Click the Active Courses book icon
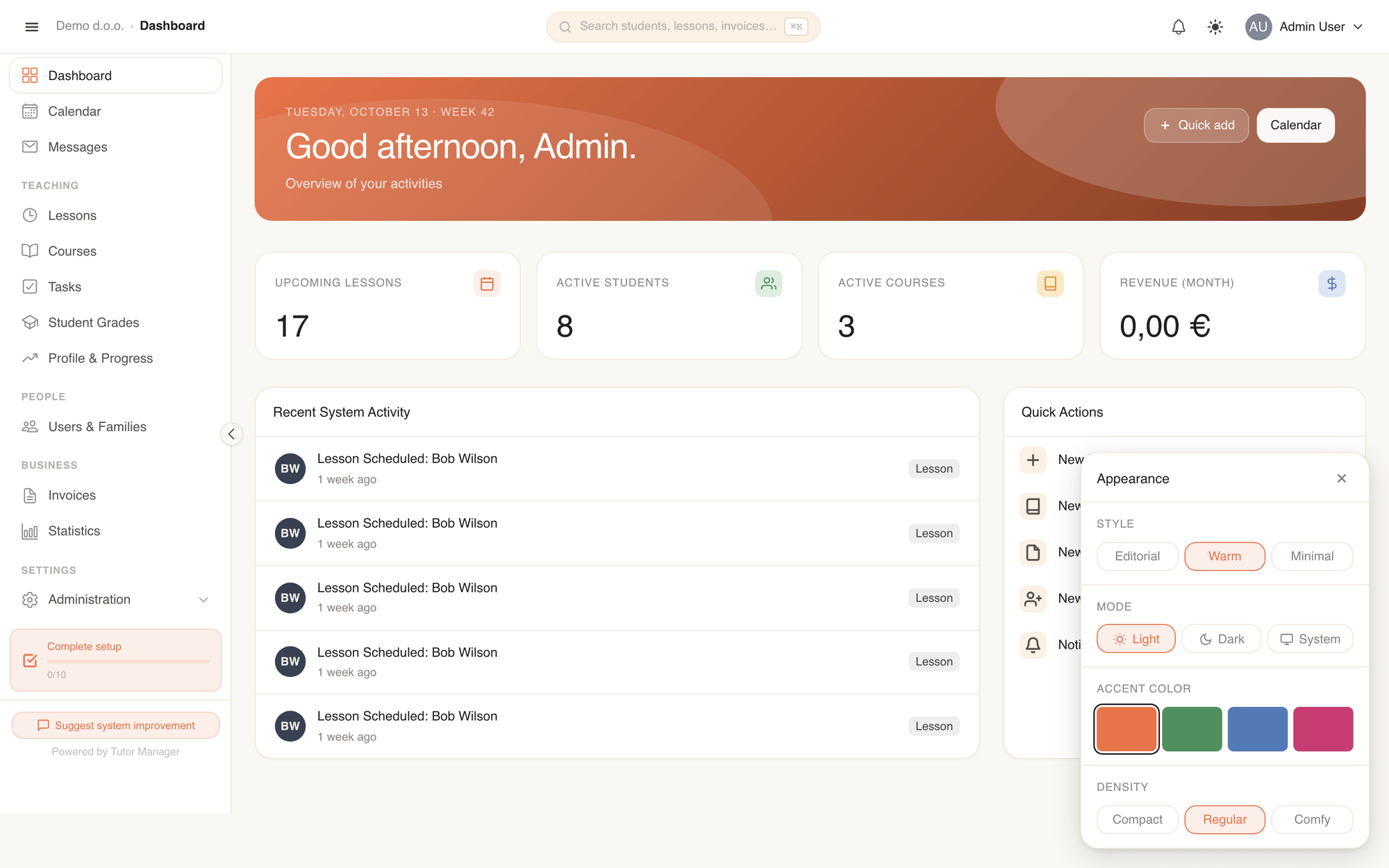Screen dimensions: 1389x868 click(1050, 283)
